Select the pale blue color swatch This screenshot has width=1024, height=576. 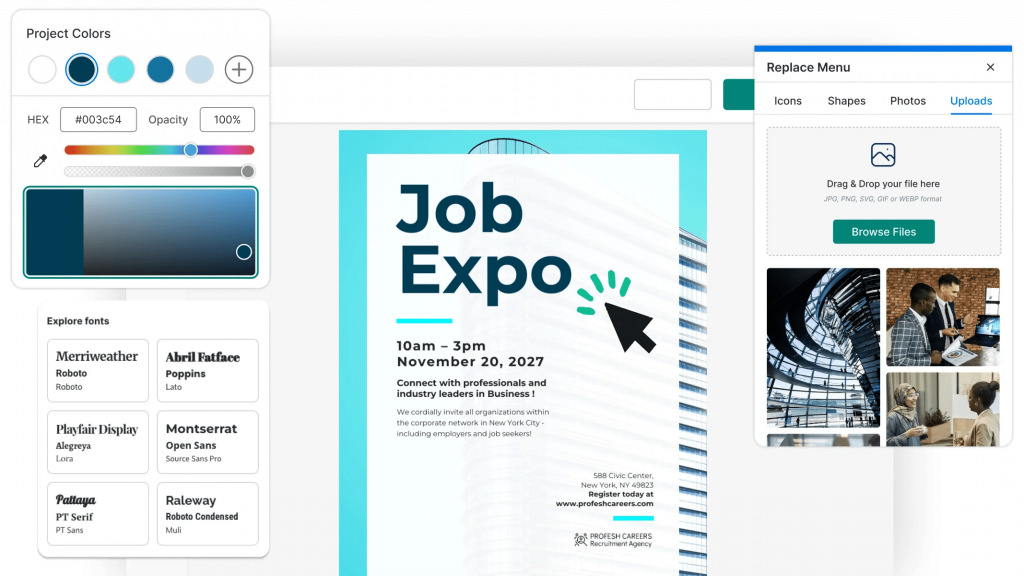199,69
